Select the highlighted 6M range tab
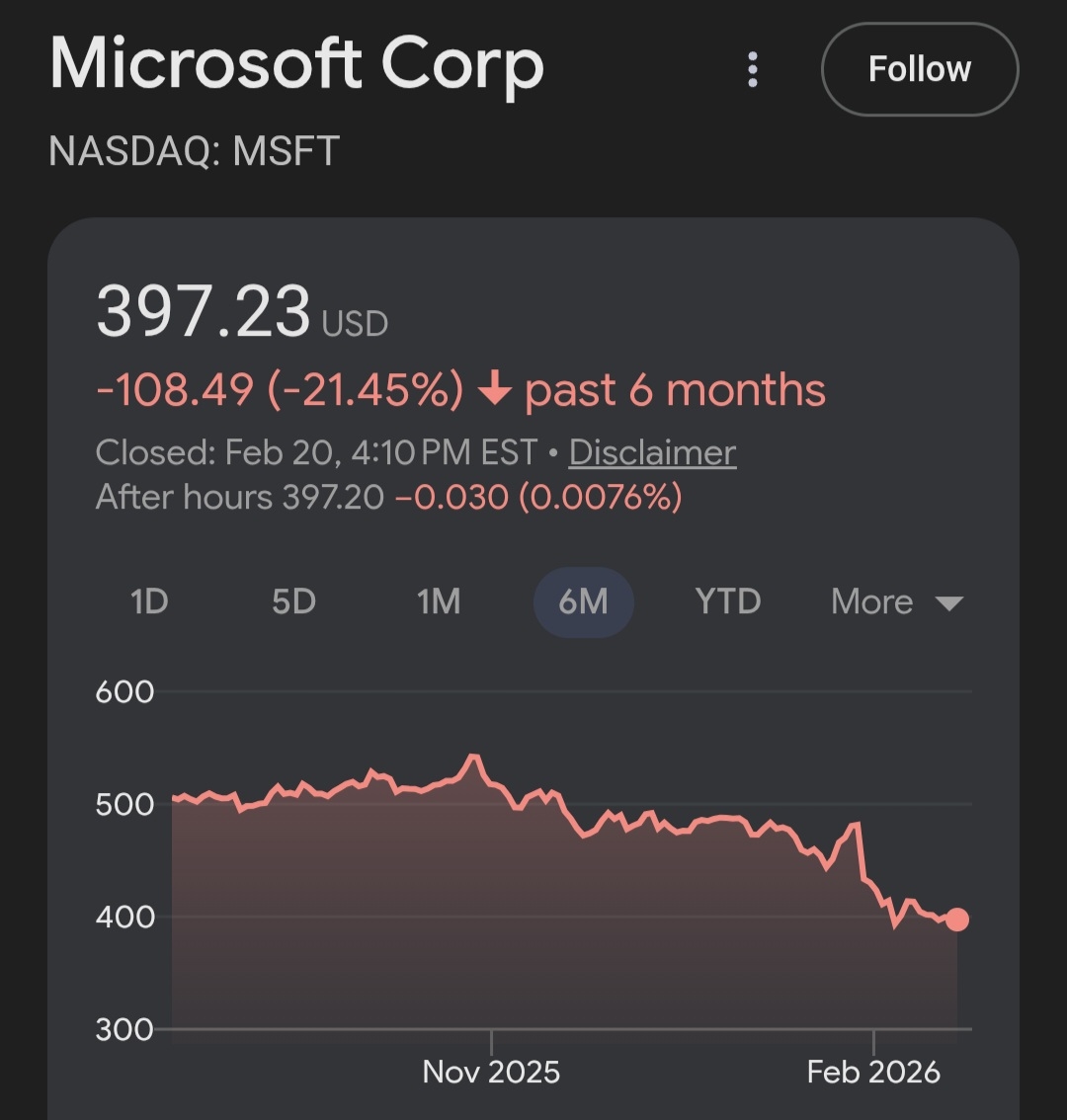The width and height of the screenshot is (1067, 1120). pyautogui.click(x=583, y=601)
